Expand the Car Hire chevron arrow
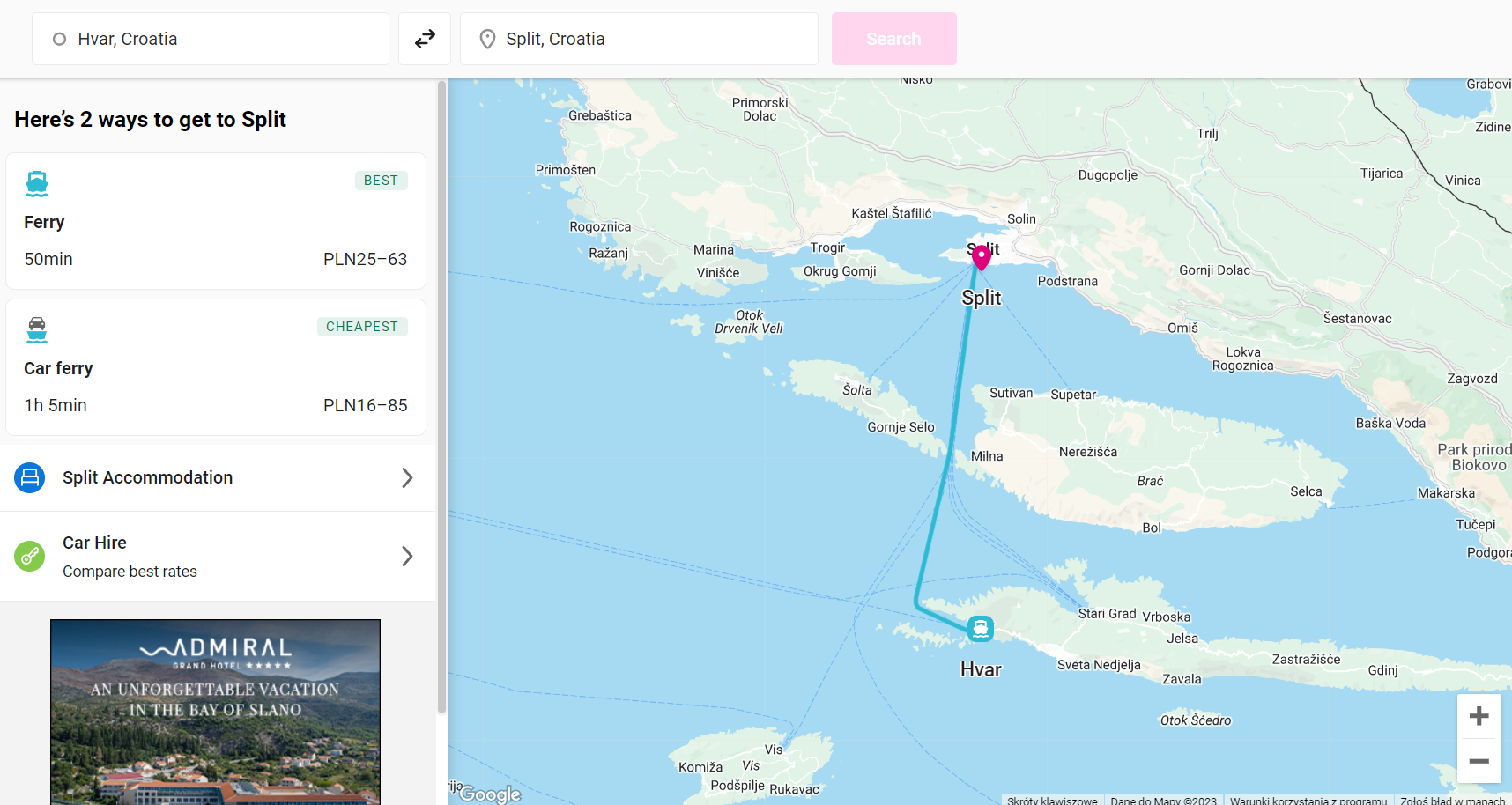Image resolution: width=1512 pixels, height=805 pixels. (x=407, y=556)
